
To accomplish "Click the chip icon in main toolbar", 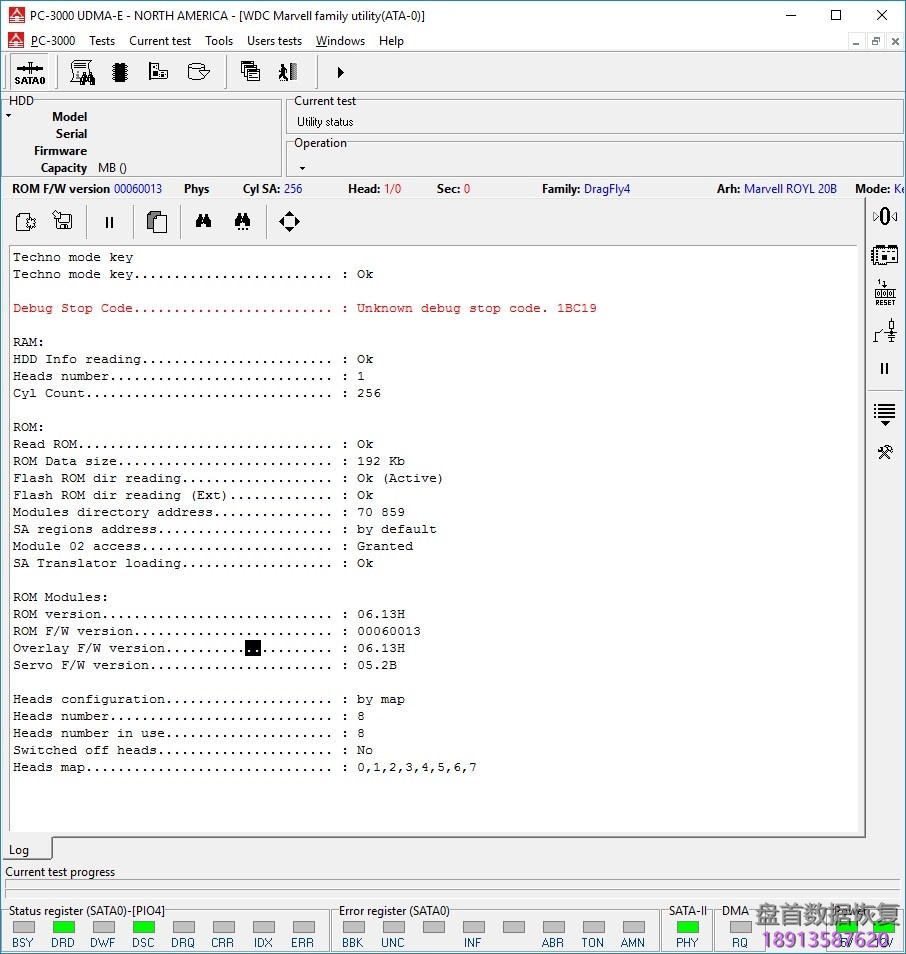I will [x=120, y=72].
